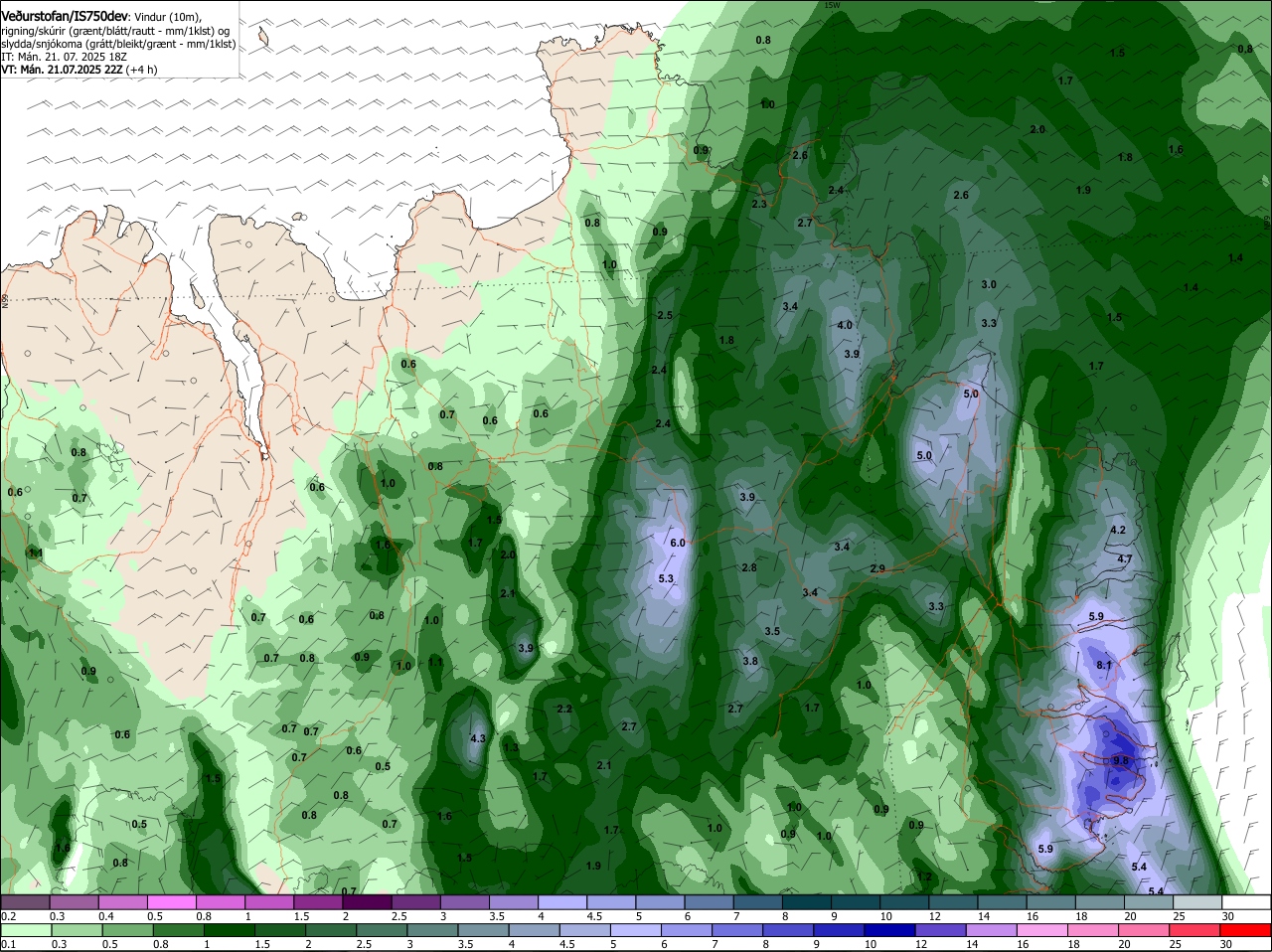Click the 0.1 label in lower legend
The height and width of the screenshot is (952, 1272).
tap(8, 944)
